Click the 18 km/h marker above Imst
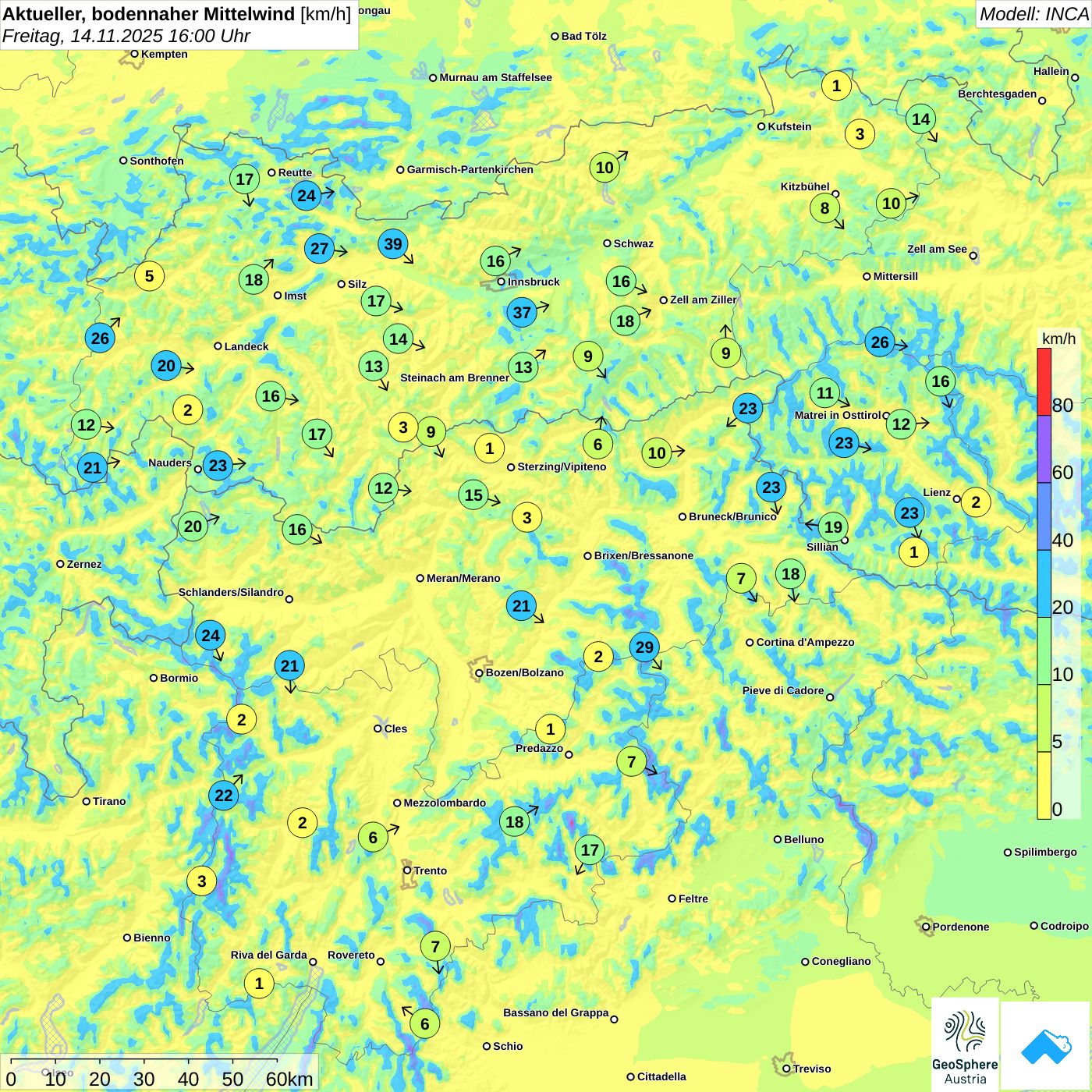Screen dimensions: 1092x1092 [253, 279]
